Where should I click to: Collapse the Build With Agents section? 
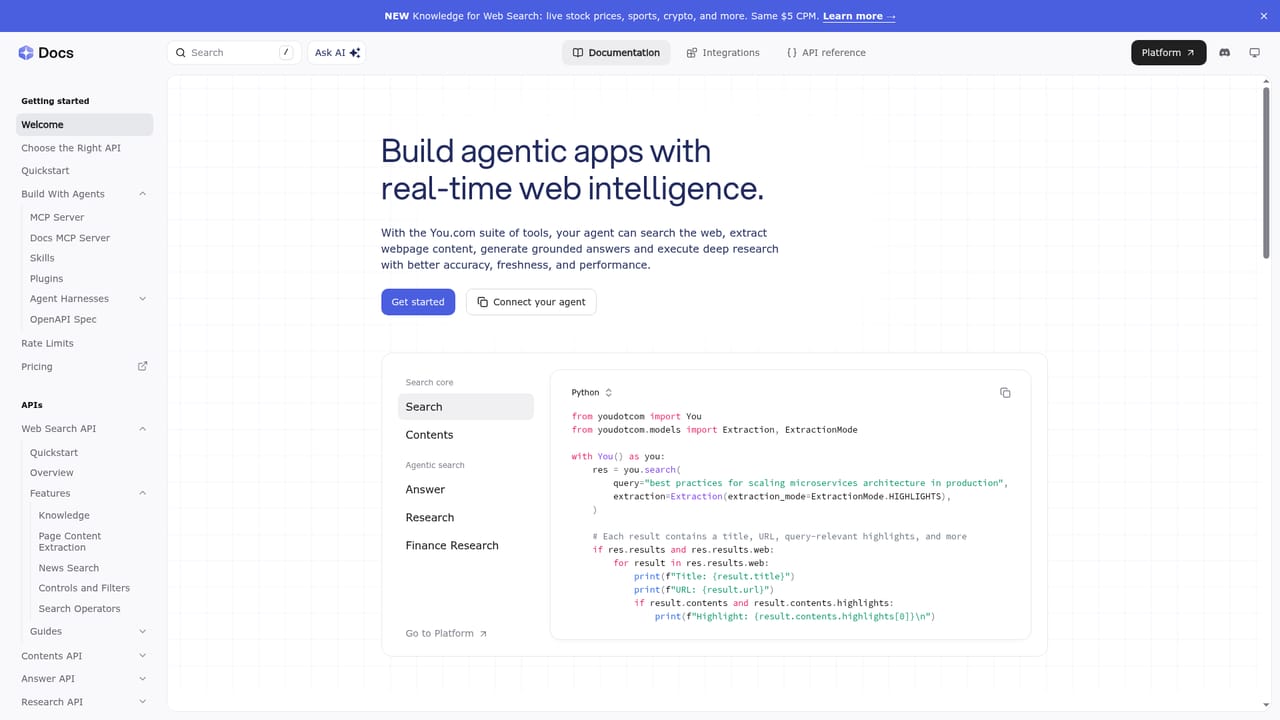tap(142, 194)
